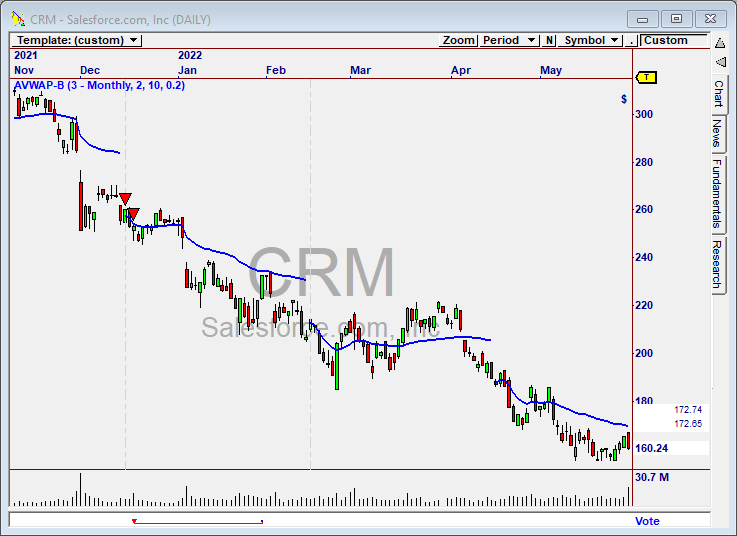Open the chart window icon in title bar
The width and height of the screenshot is (737, 536).
[18, 19]
